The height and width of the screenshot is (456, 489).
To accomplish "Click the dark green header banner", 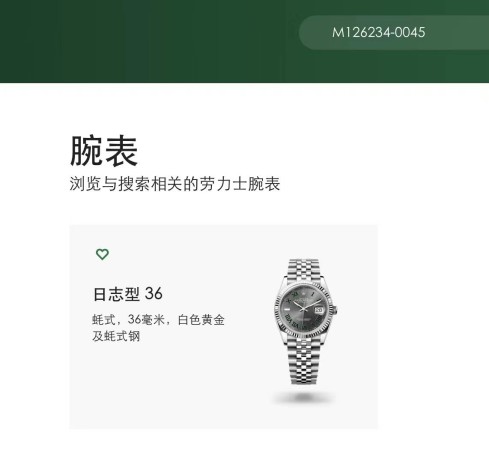I will pos(150,41).
